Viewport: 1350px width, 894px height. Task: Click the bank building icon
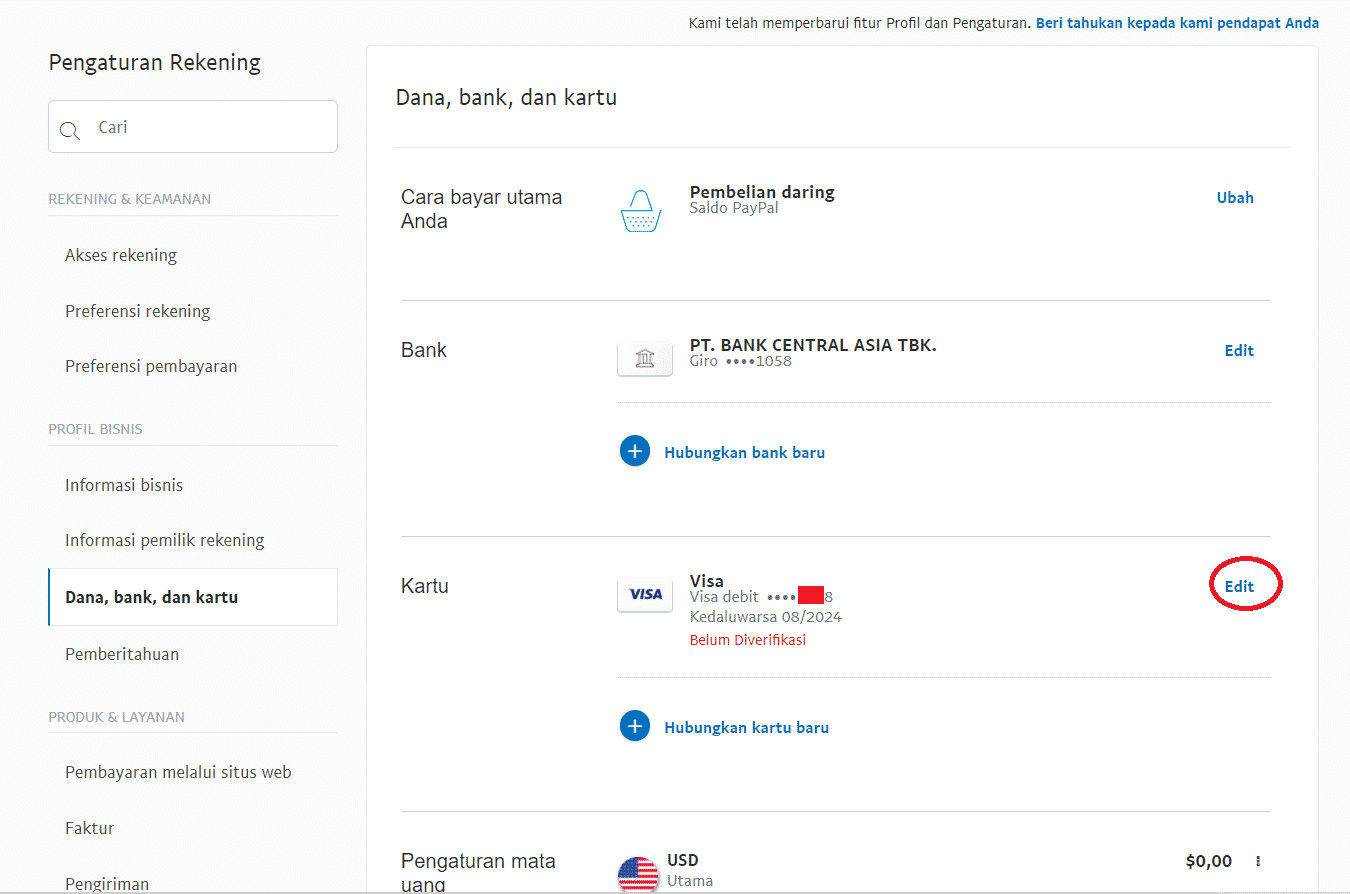[x=645, y=359]
